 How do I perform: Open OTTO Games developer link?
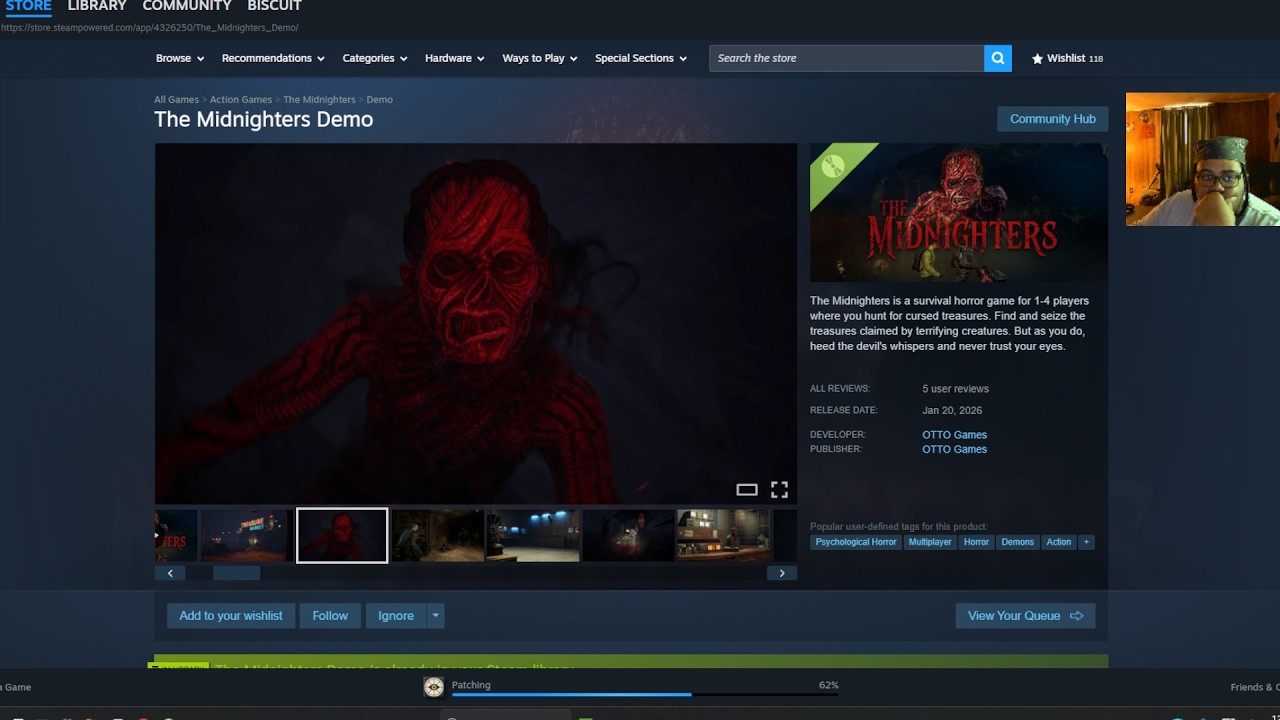point(954,435)
